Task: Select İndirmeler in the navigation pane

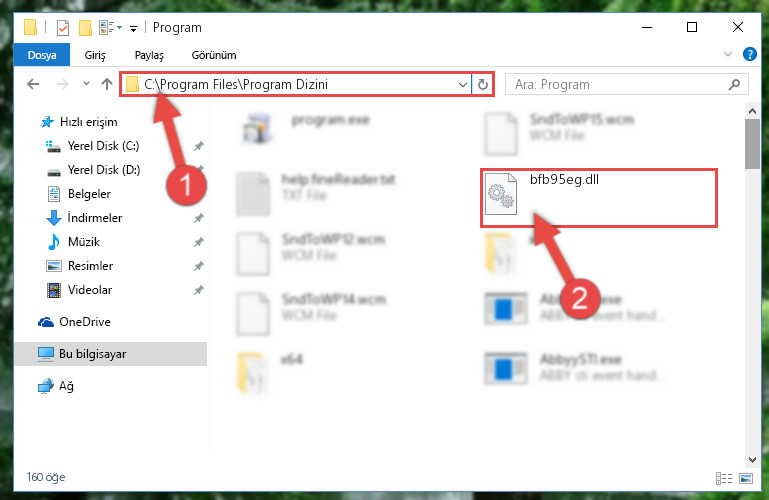Action: [95, 218]
